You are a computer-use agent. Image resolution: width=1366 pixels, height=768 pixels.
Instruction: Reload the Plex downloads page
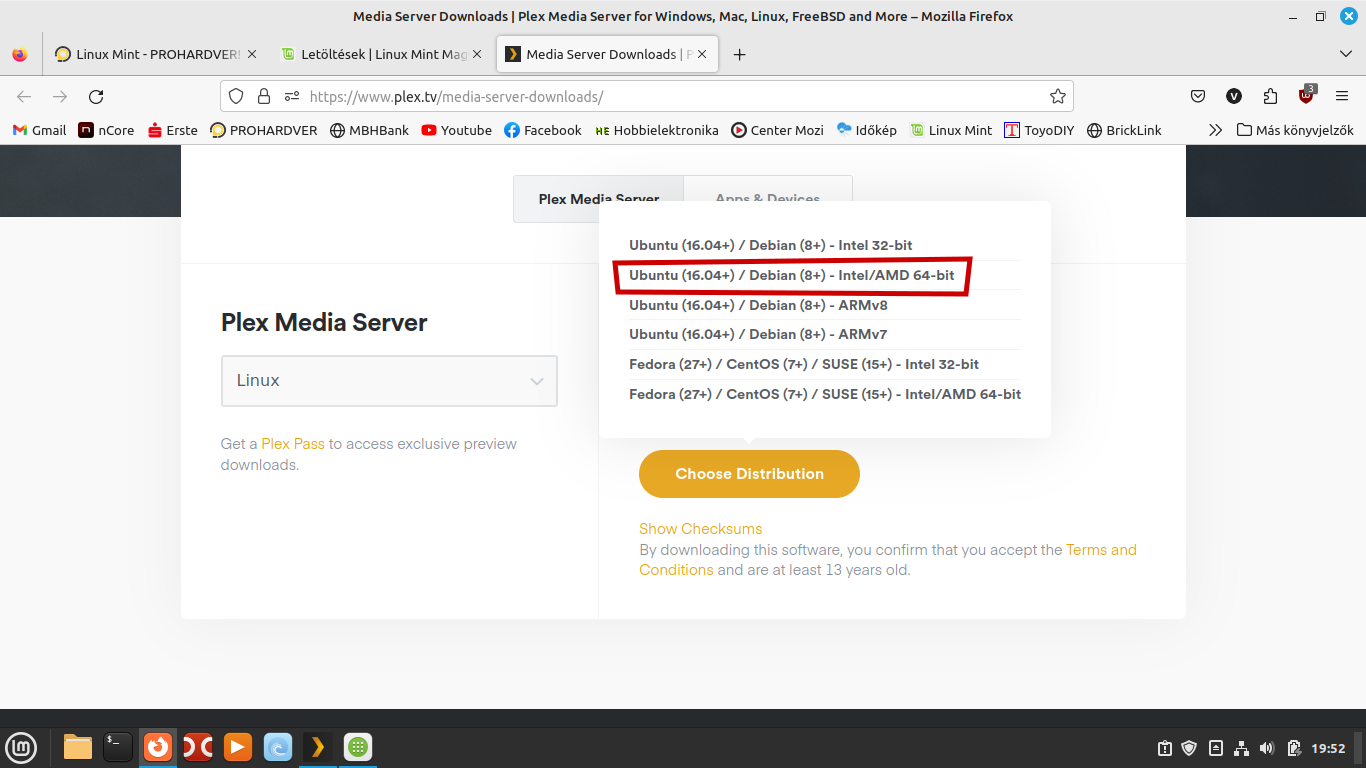click(x=96, y=97)
